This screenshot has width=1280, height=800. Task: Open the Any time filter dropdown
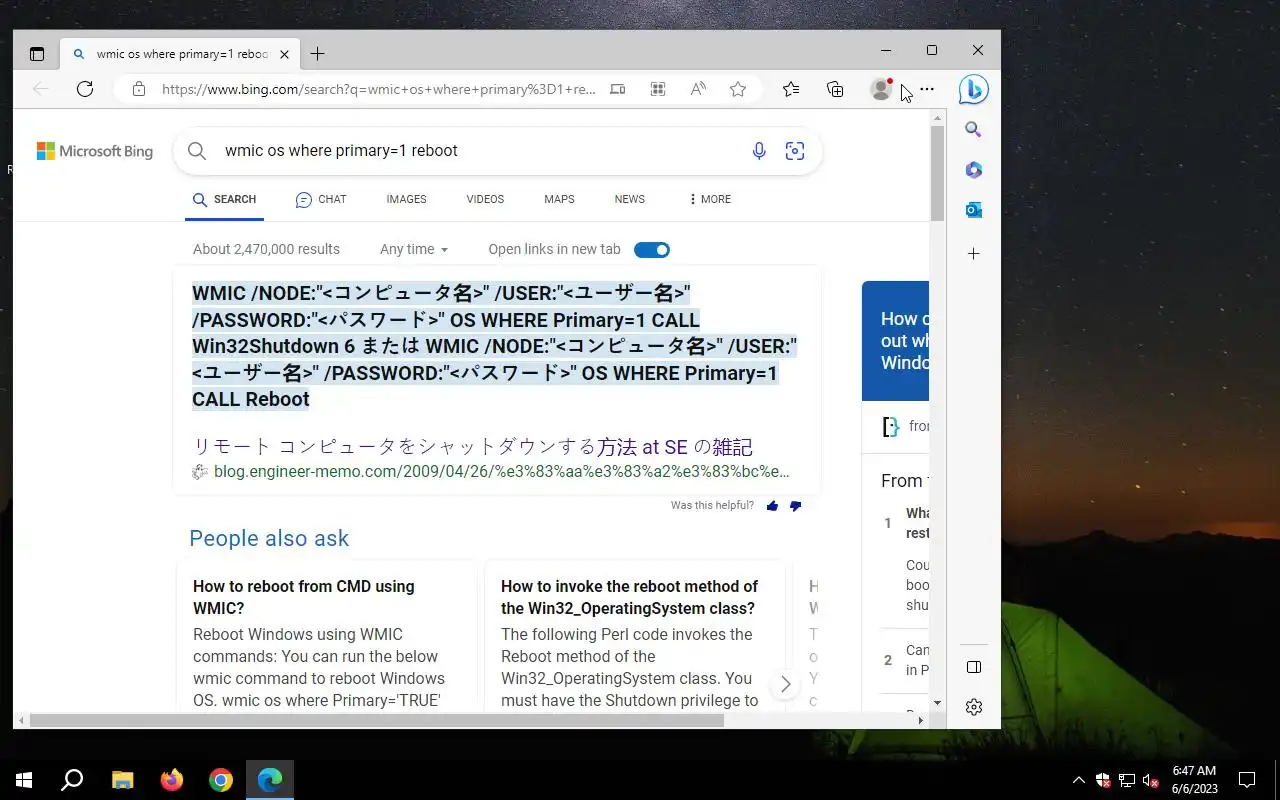click(x=414, y=249)
